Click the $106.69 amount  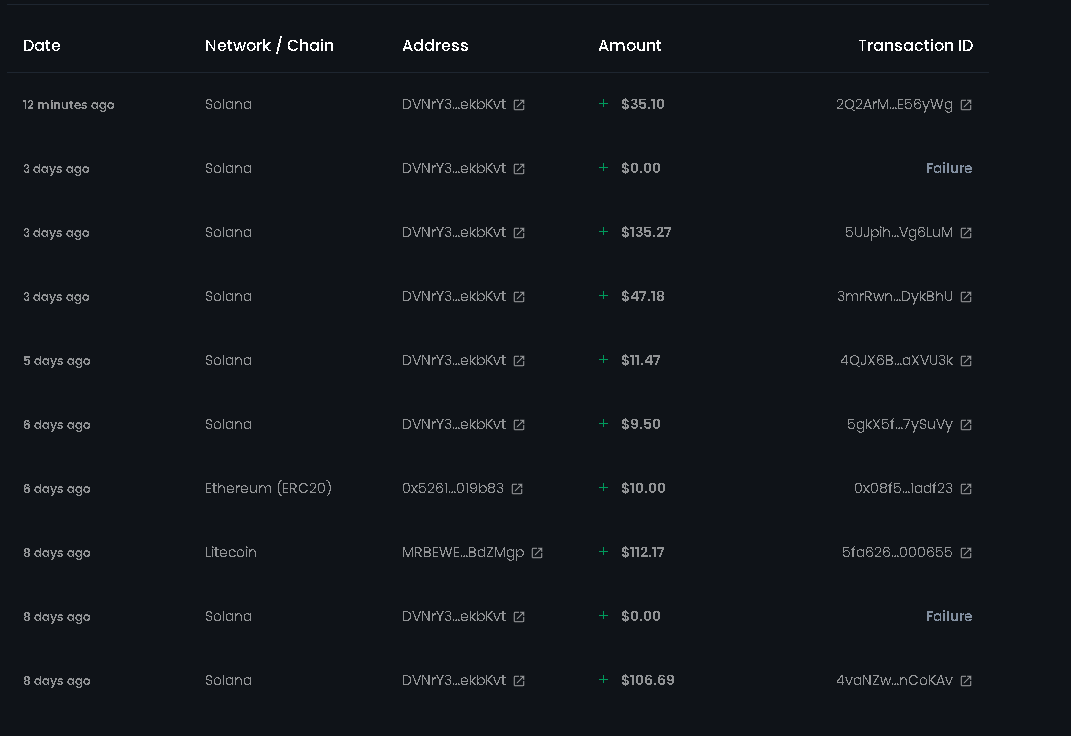(x=648, y=680)
